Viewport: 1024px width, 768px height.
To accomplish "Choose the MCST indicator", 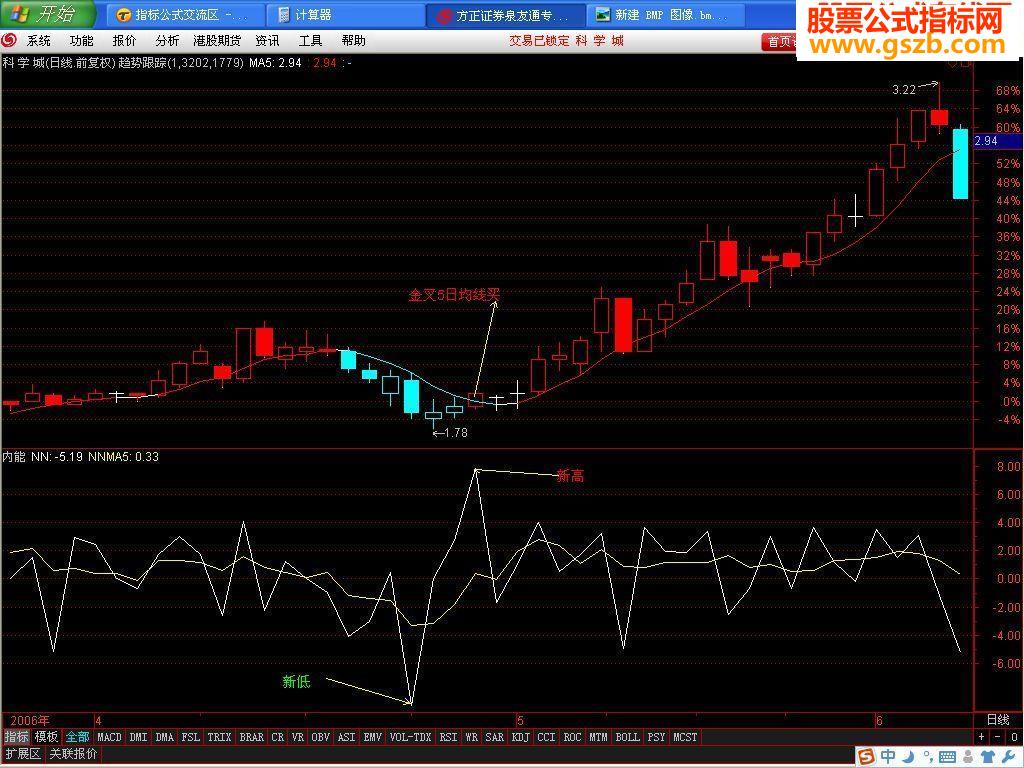I will coord(685,737).
